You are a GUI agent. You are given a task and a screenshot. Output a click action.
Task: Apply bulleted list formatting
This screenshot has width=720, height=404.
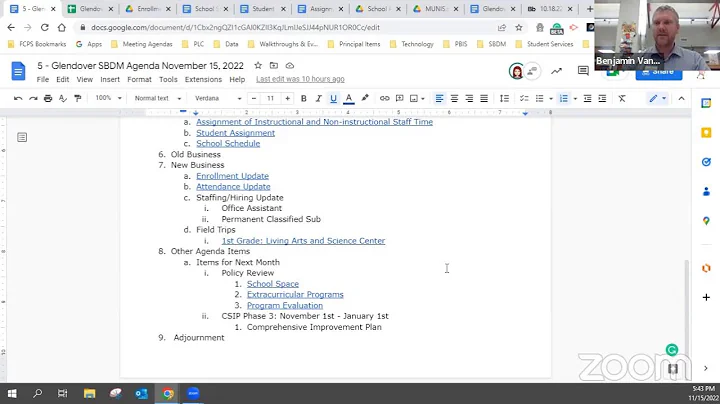click(540, 98)
